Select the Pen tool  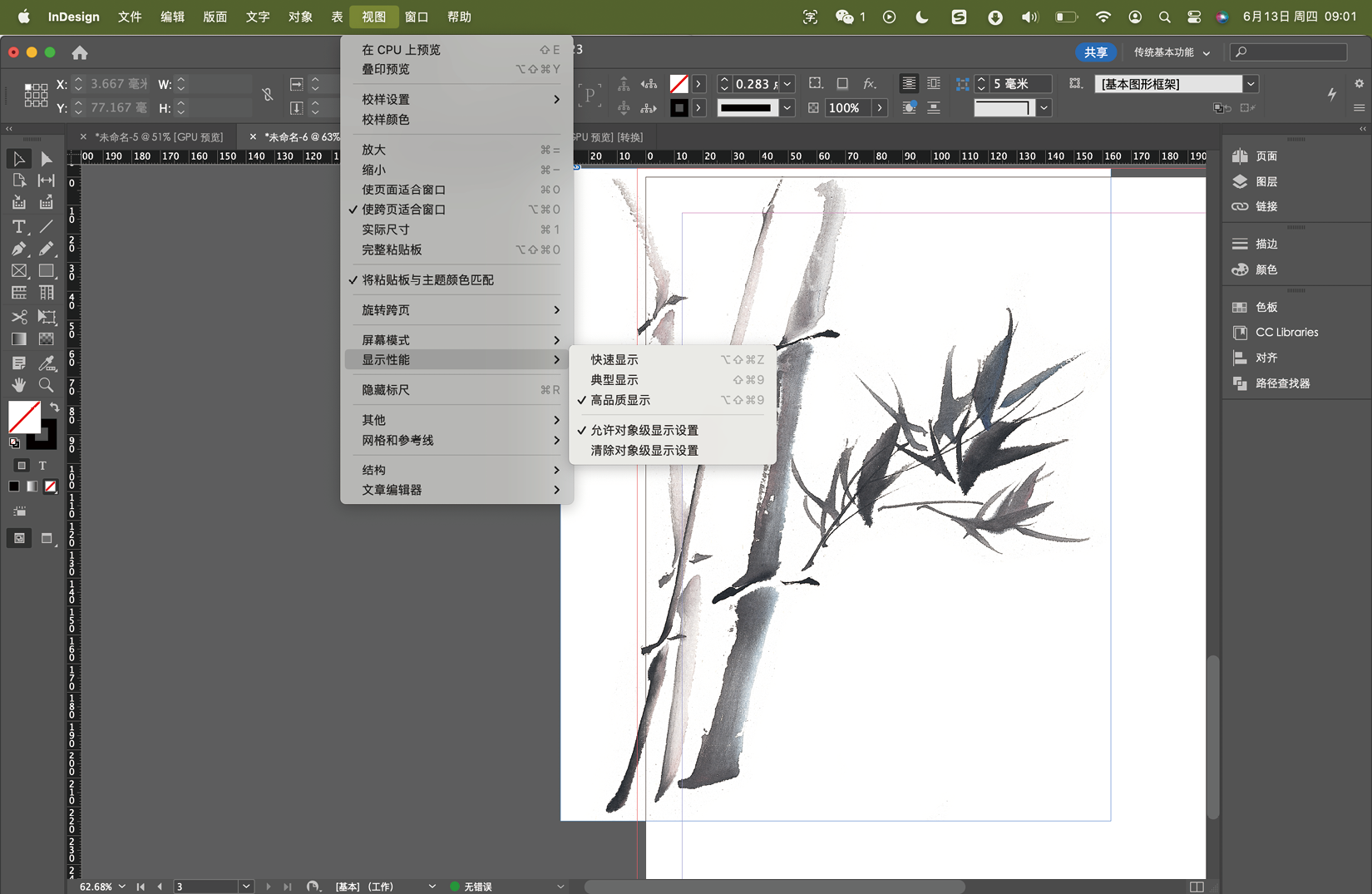18,249
